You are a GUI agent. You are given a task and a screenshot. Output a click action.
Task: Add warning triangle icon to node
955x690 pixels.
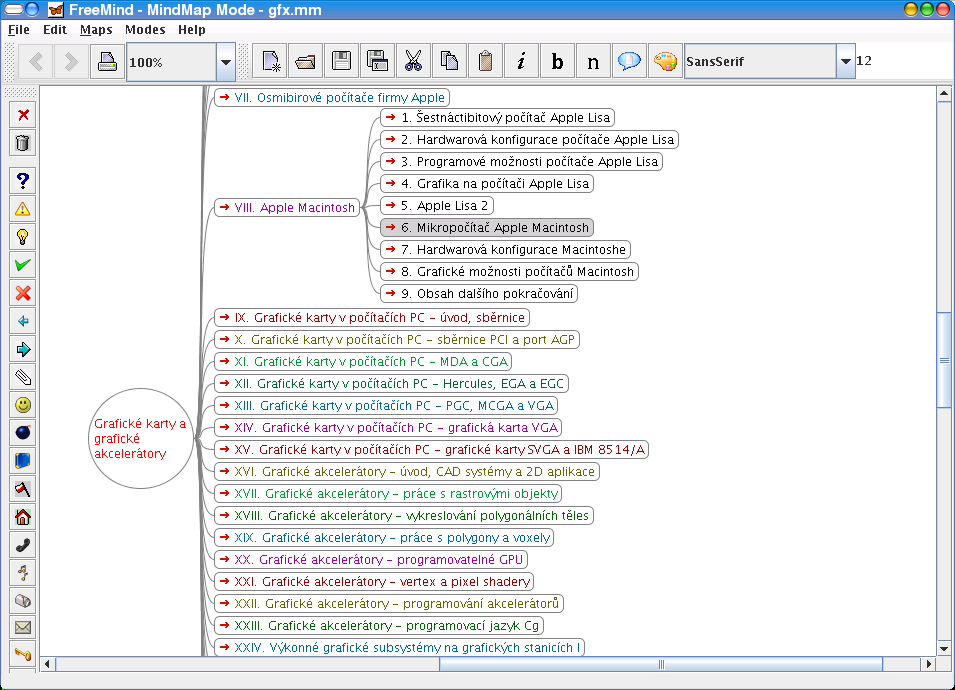coord(23,209)
